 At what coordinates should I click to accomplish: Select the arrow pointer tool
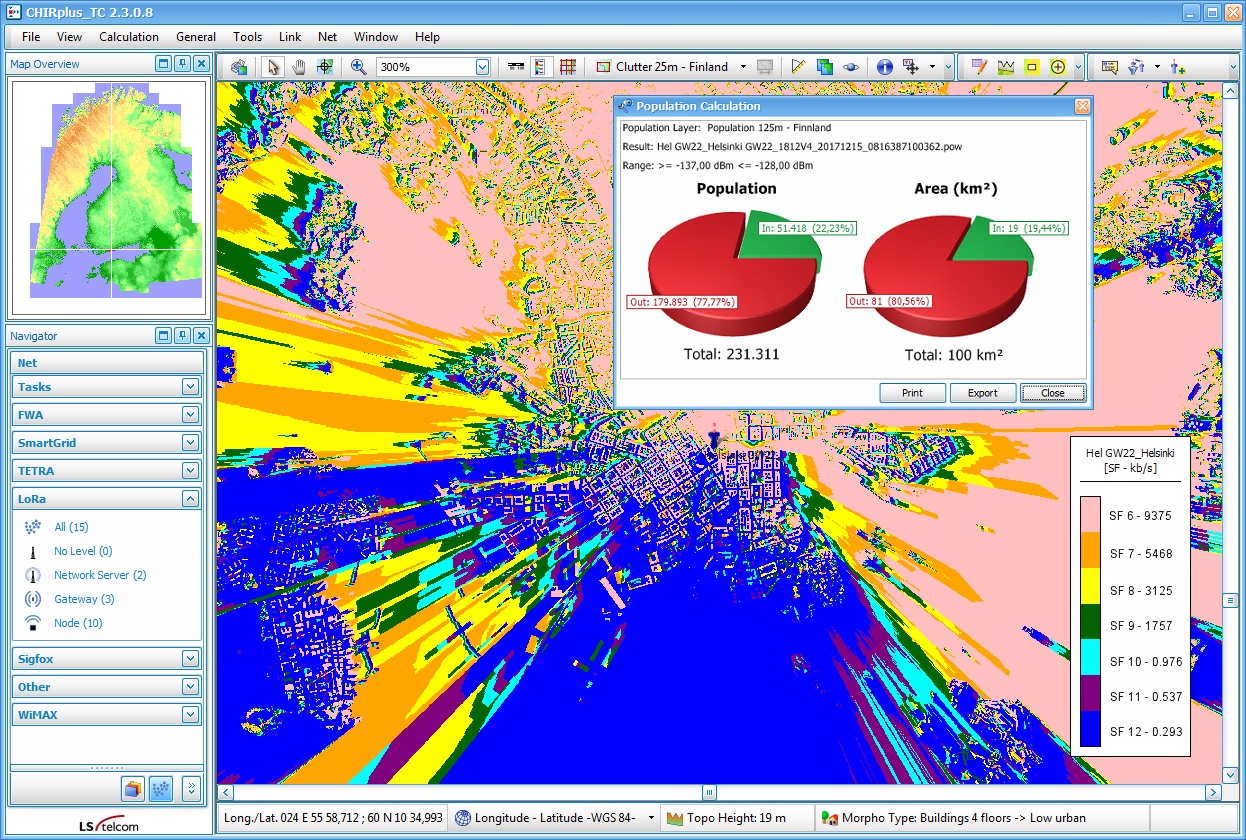click(273, 66)
